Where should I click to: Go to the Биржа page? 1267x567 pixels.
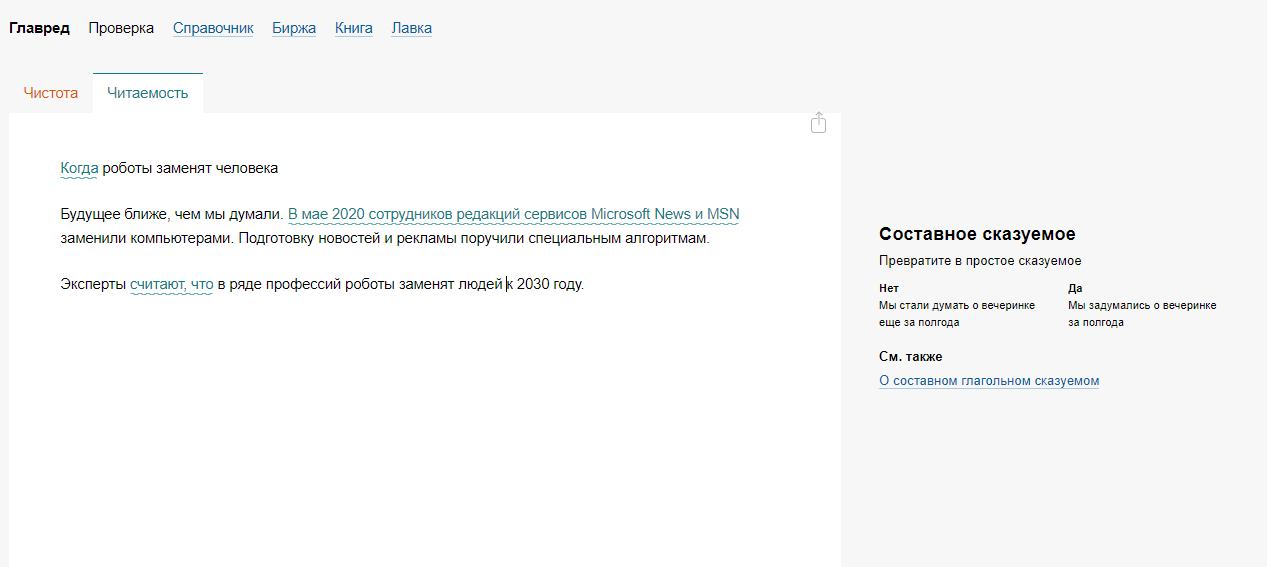[x=294, y=28]
